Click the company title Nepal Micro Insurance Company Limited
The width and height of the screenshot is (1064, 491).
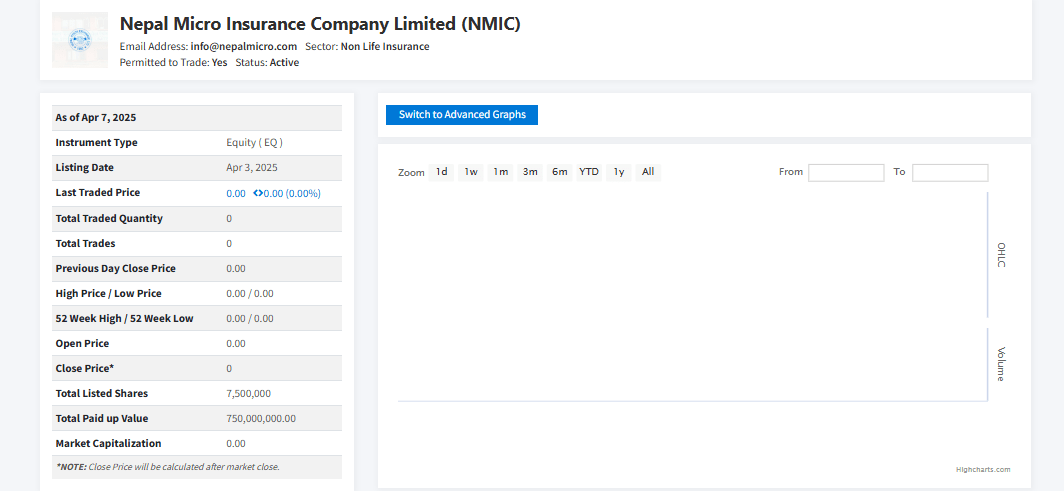[x=320, y=24]
